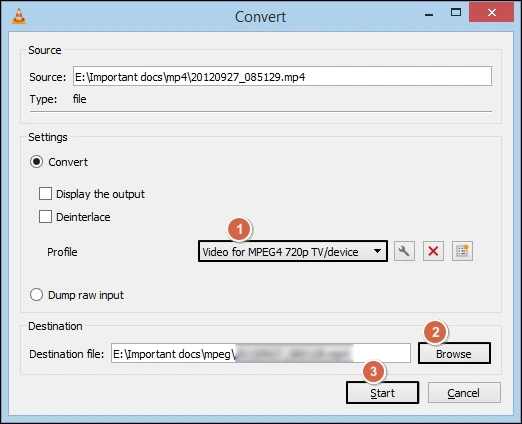Image resolution: width=522 pixels, height=424 pixels.
Task: Click the Source path field
Action: [x=282, y=76]
